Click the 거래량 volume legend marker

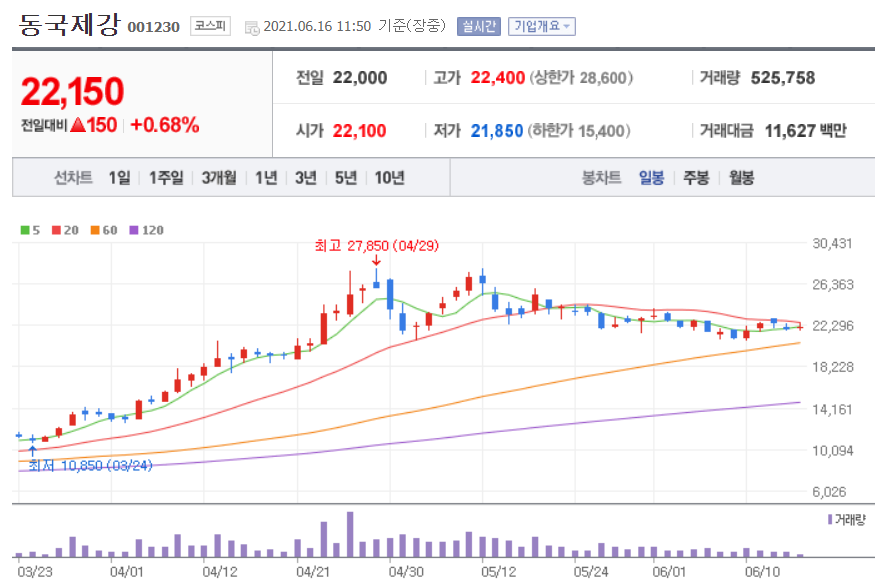[x=830, y=520]
